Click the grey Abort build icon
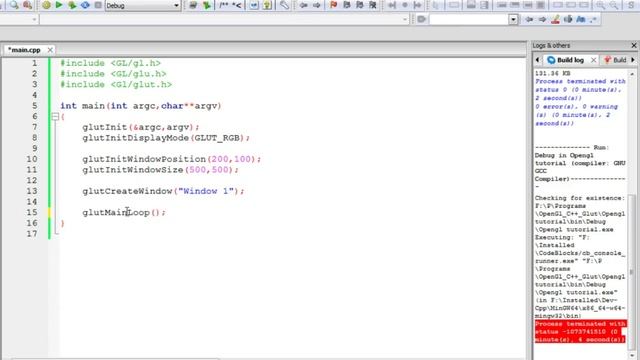This screenshot has height=360, width=640. click(98, 5)
